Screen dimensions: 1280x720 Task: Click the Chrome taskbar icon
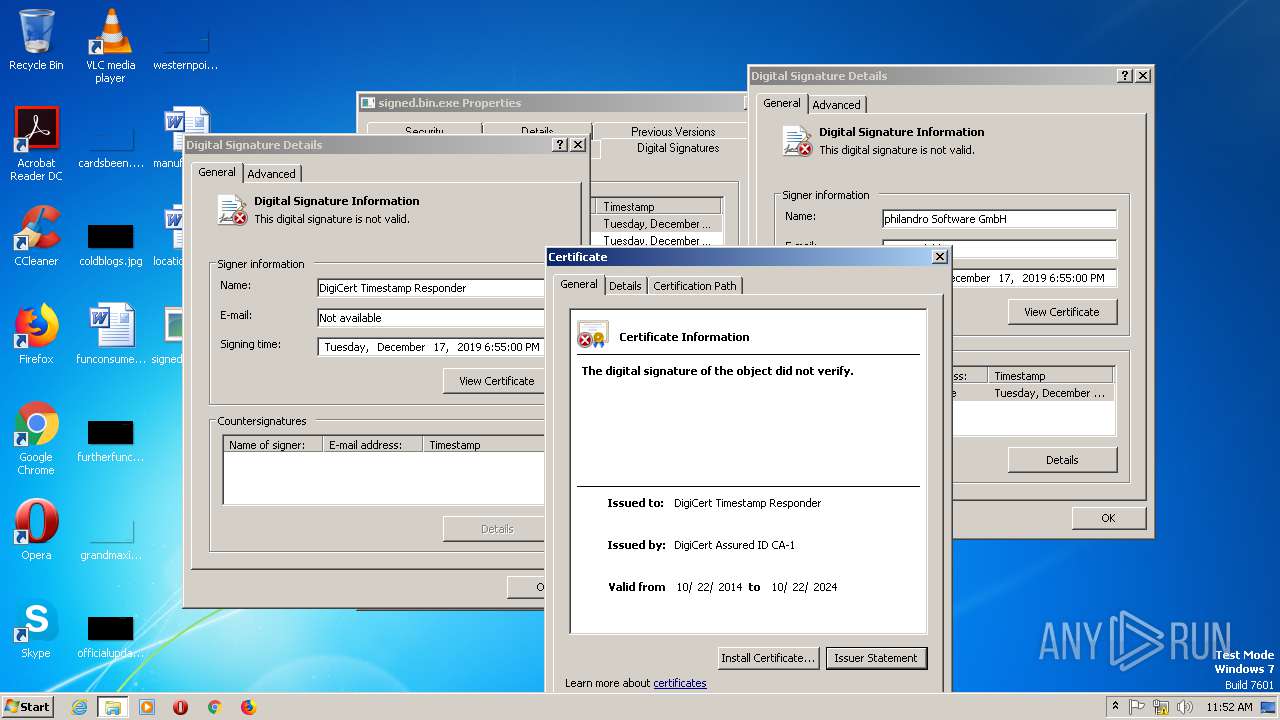pos(214,707)
